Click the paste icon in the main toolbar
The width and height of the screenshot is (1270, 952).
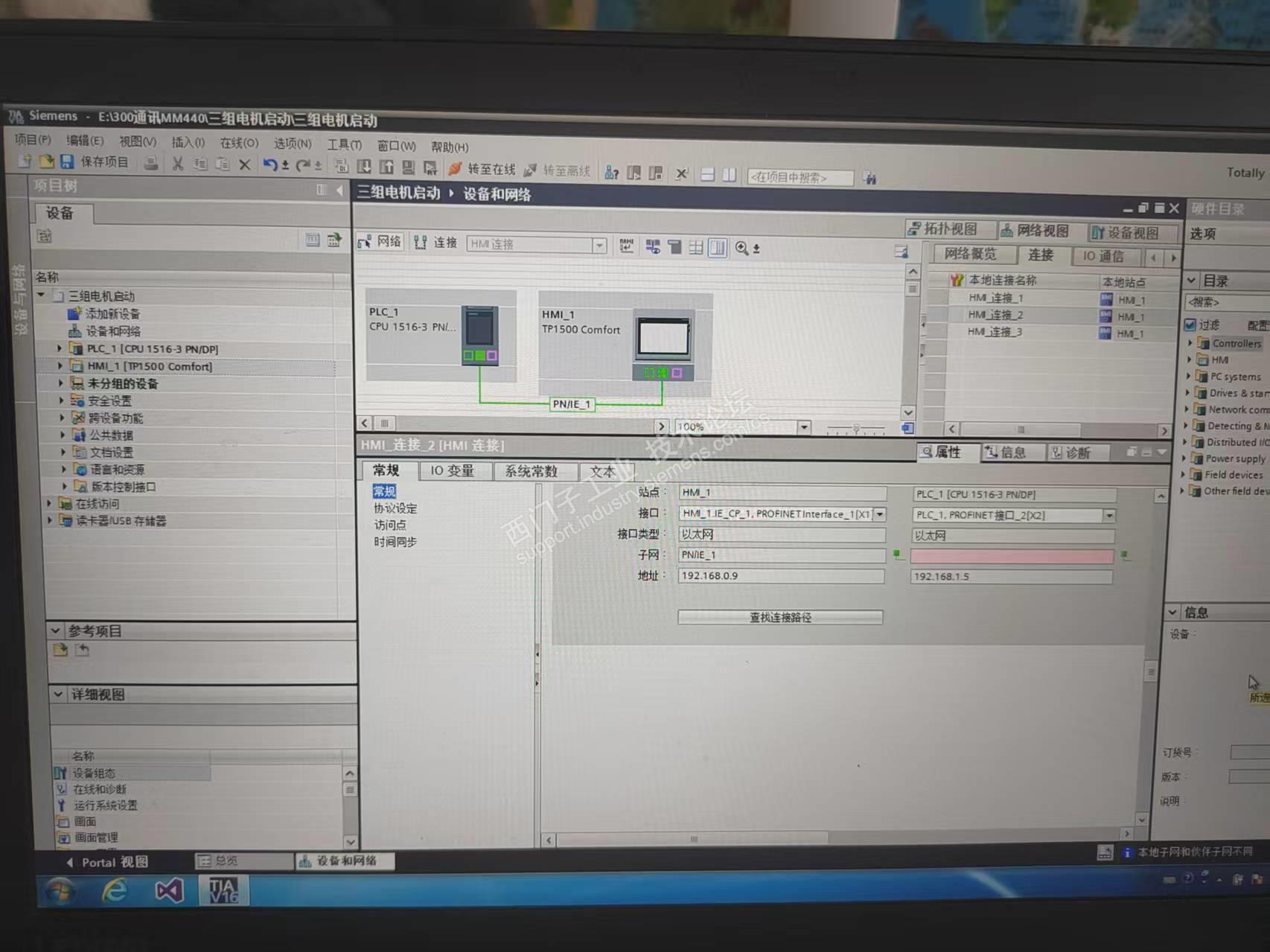coord(223,164)
